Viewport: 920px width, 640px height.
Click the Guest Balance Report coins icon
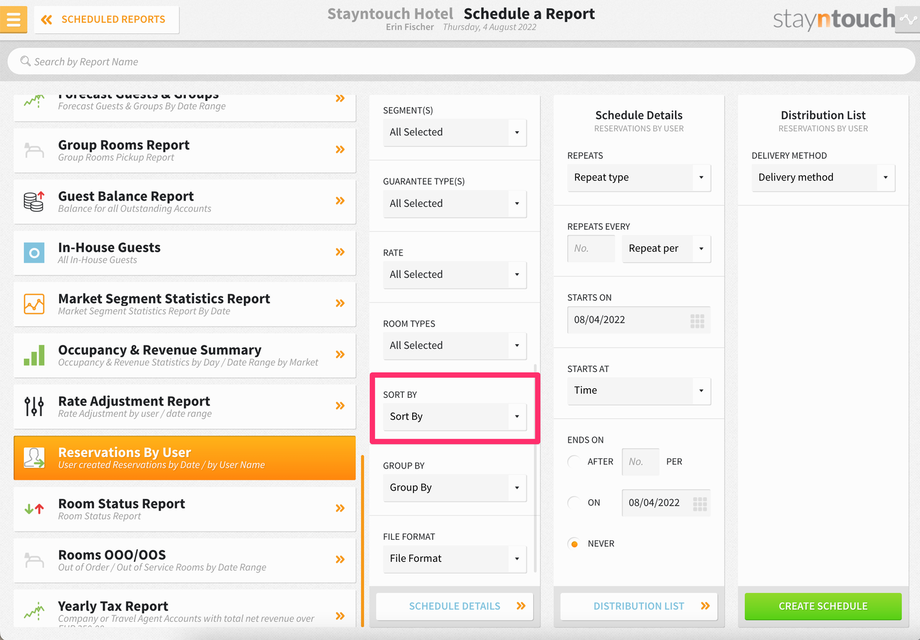coord(34,201)
